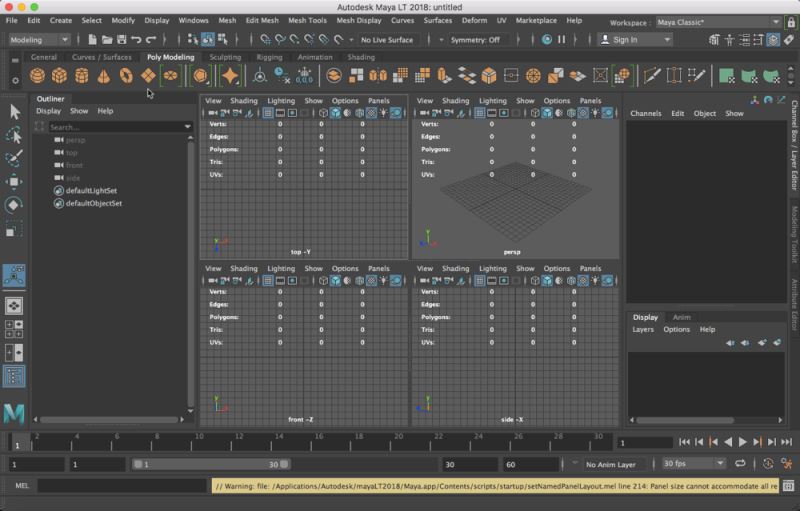
Task: Click the single perspective layout icon
Action: click(x=14, y=305)
